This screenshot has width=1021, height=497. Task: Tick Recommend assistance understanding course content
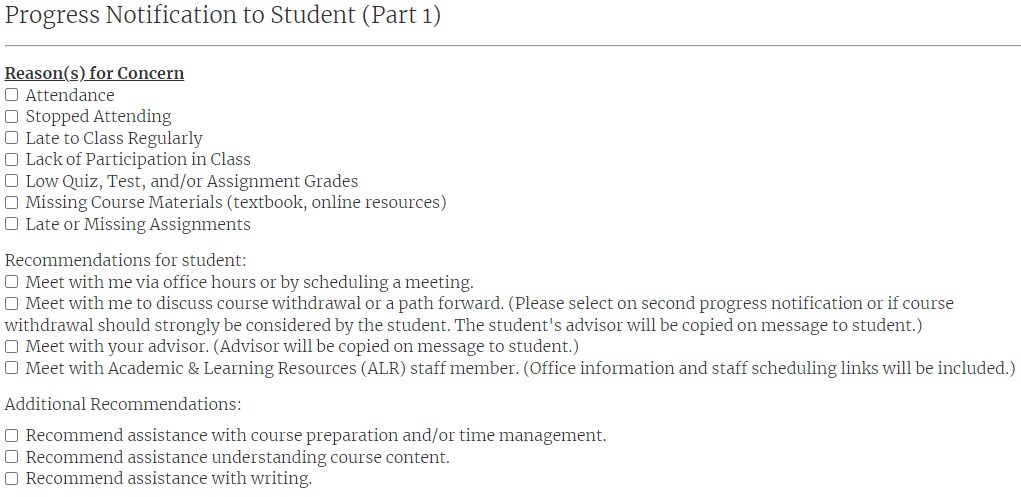point(12,457)
